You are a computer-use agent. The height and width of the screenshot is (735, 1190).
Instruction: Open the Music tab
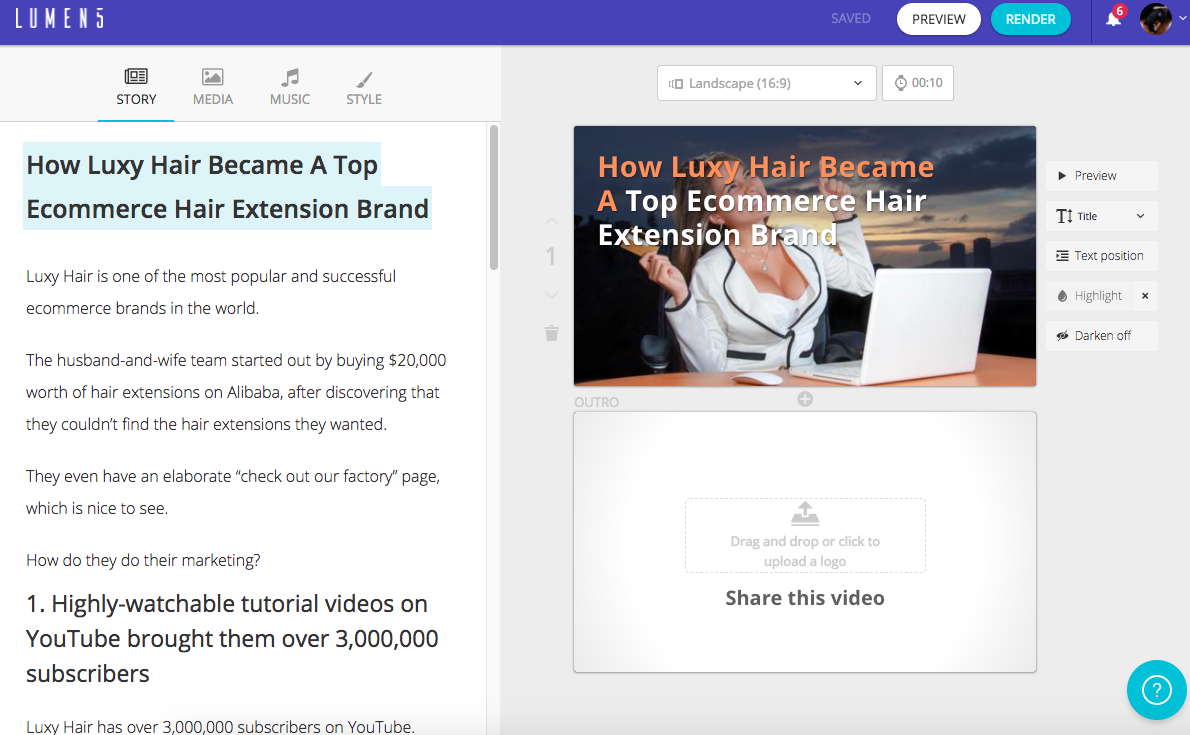pos(290,87)
